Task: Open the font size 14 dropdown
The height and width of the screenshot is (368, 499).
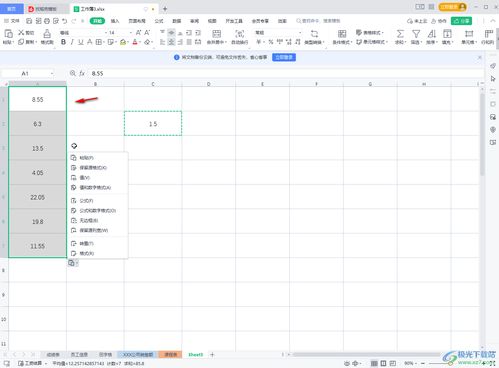Action: click(x=130, y=33)
